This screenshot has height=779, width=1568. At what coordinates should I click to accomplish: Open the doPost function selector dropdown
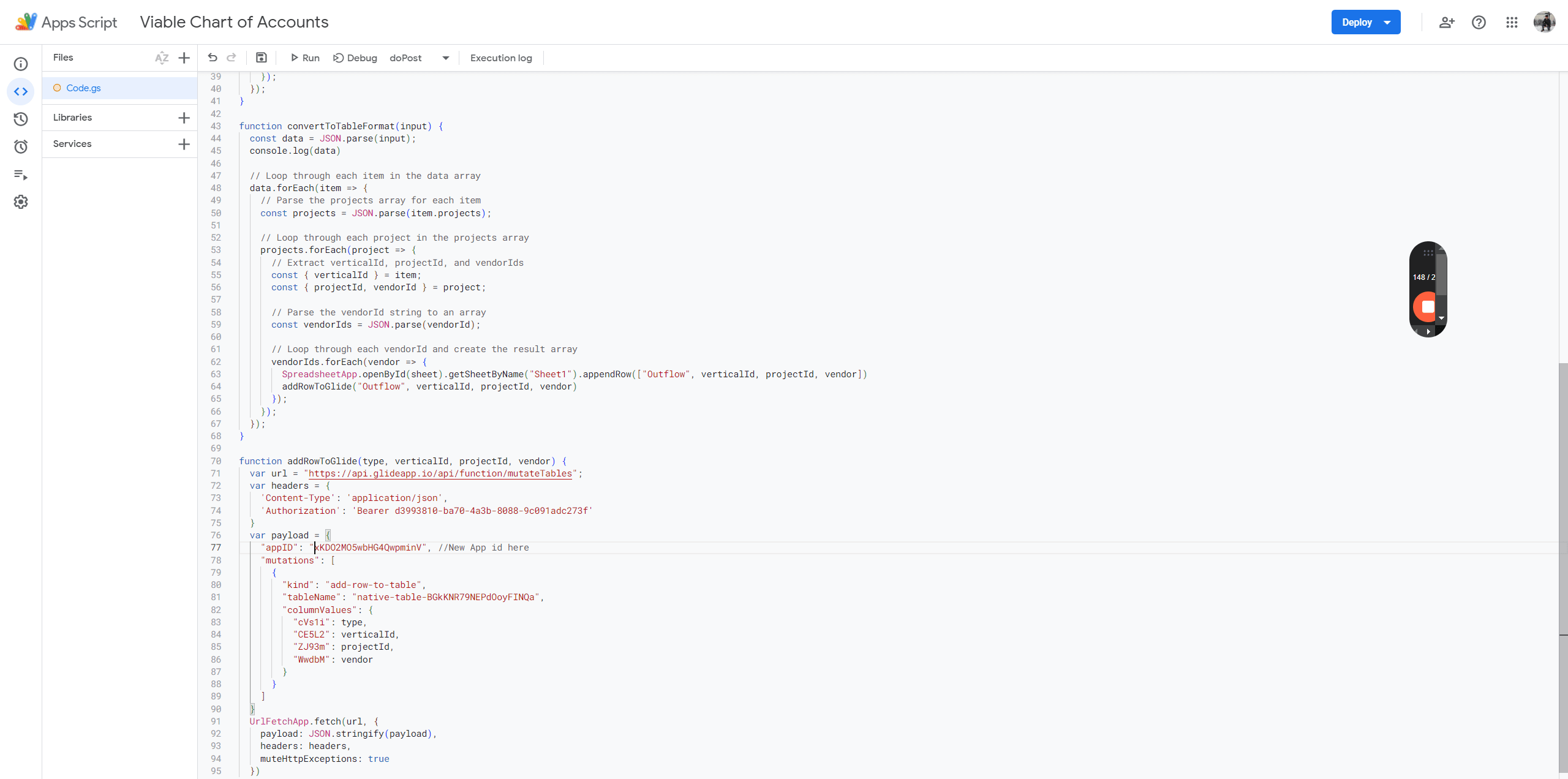pyautogui.click(x=420, y=58)
